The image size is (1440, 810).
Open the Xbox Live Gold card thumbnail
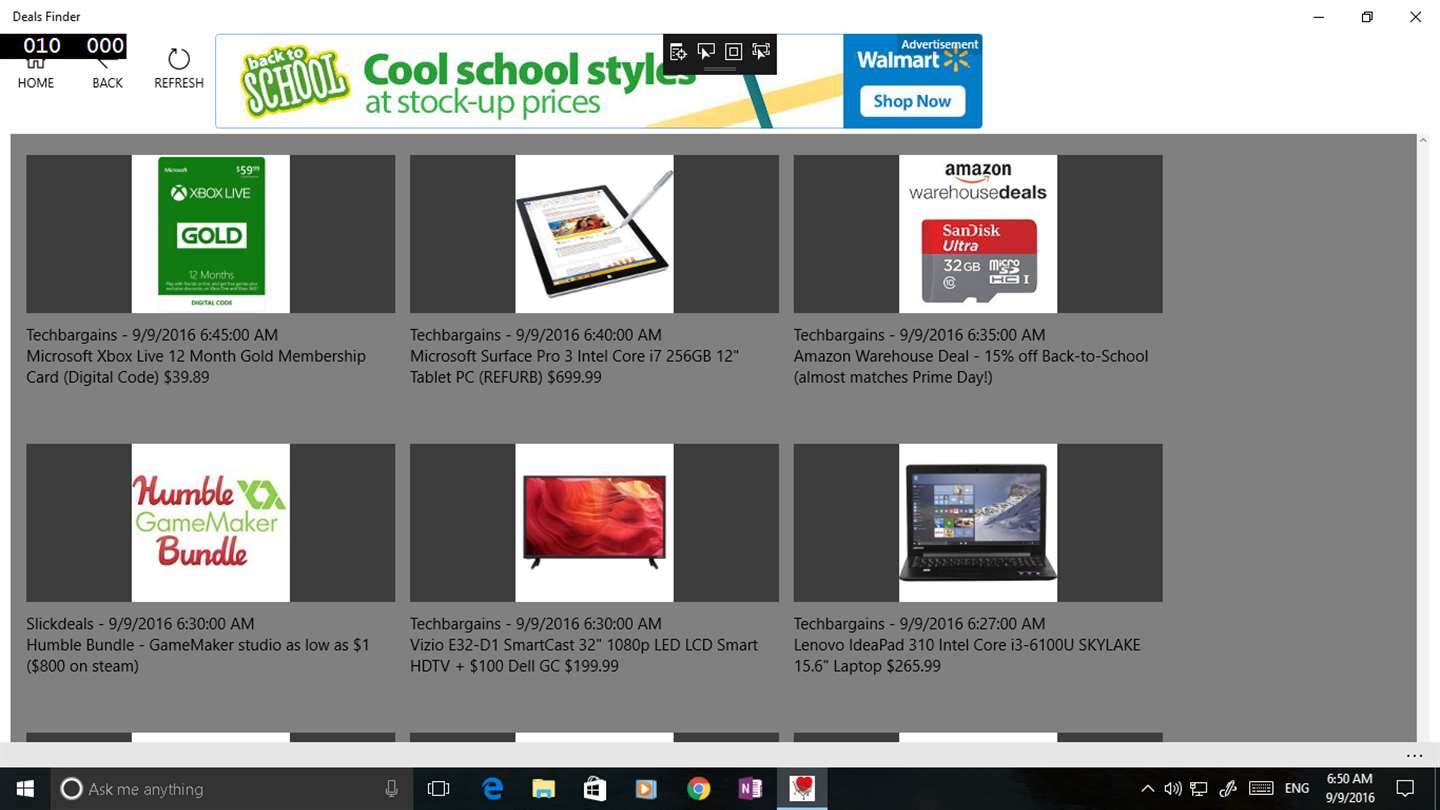click(211, 234)
